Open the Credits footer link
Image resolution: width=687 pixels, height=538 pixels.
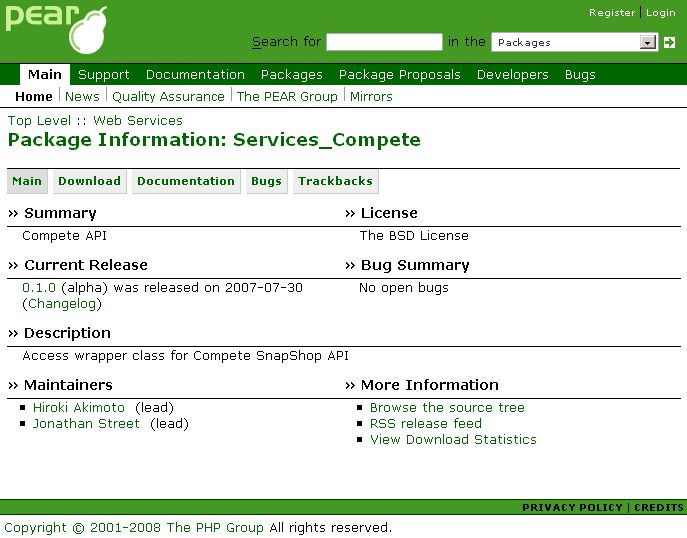pos(659,507)
